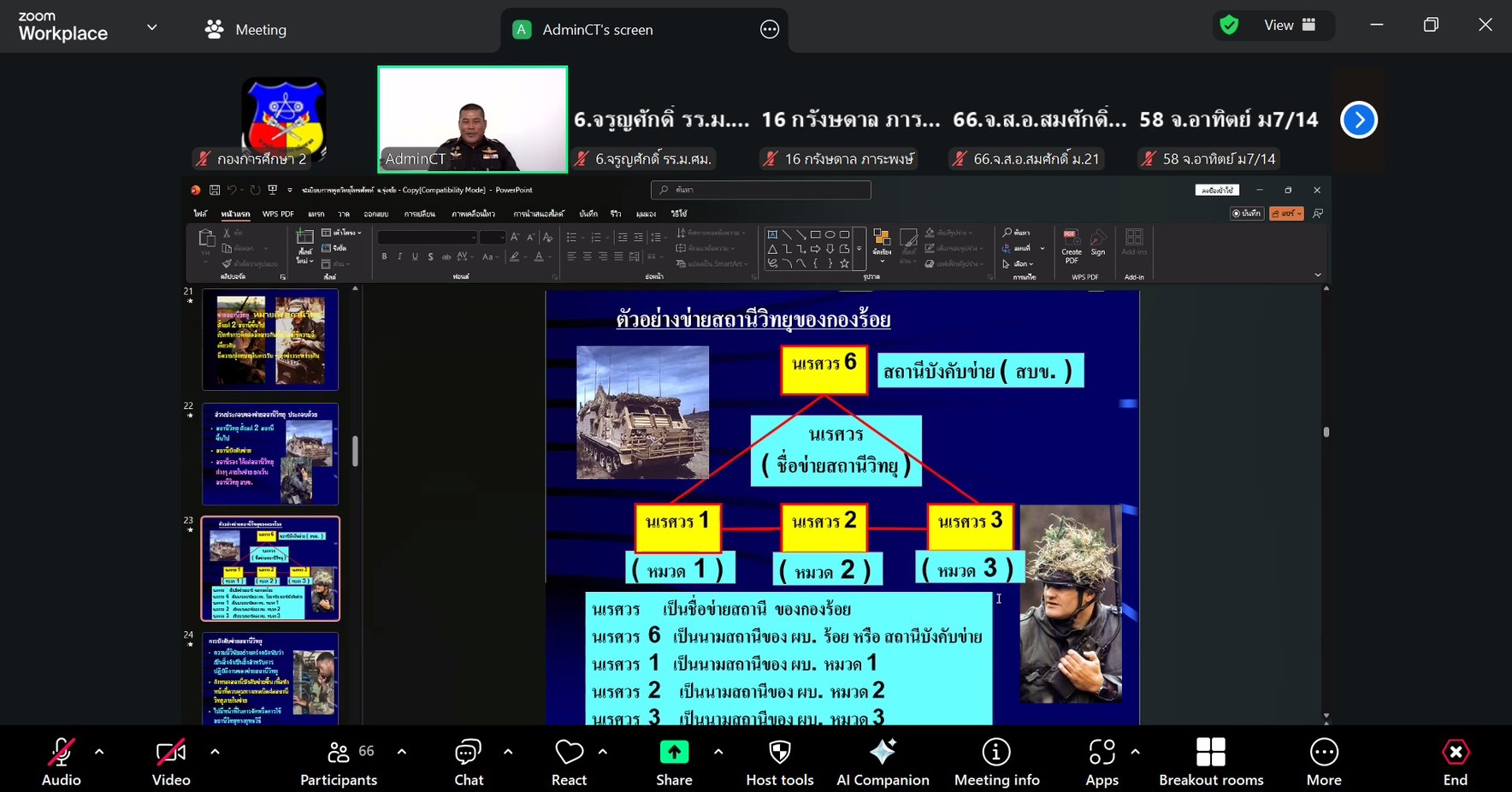Open the Zoom Workplace dropdown chevron
1512x792 pixels.
(152, 27)
